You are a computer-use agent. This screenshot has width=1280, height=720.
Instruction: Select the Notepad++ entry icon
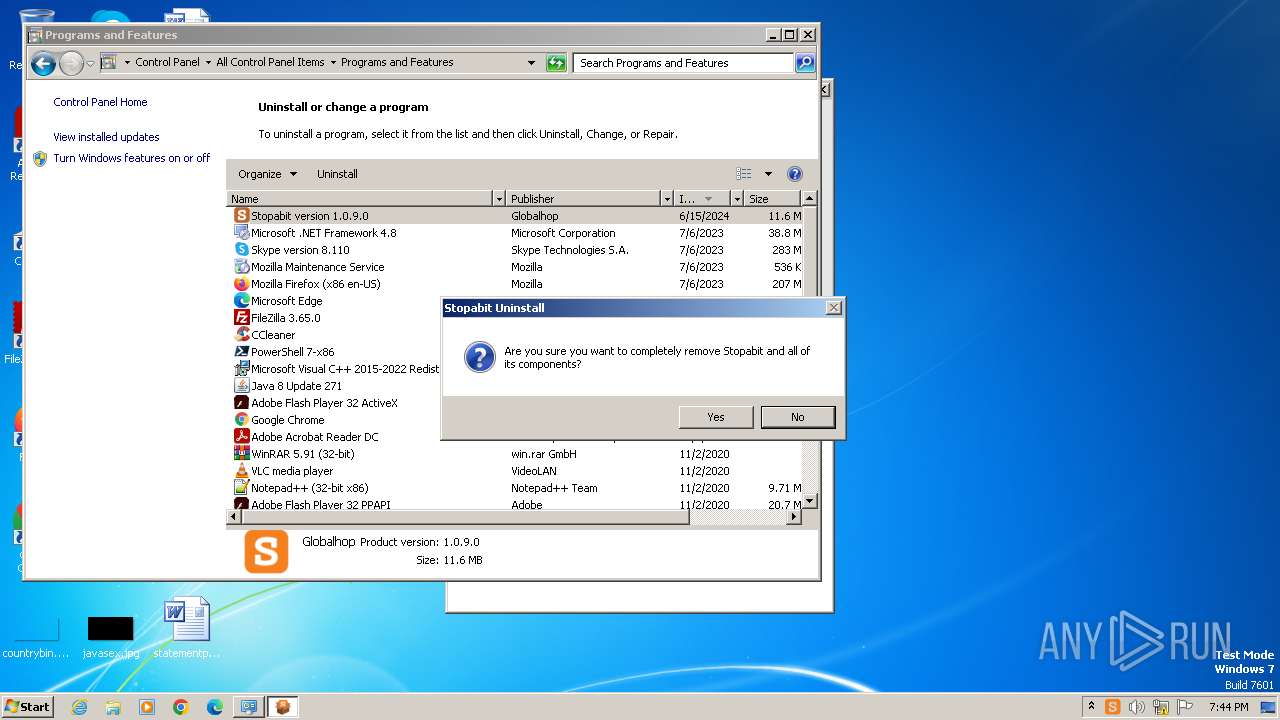(x=241, y=488)
